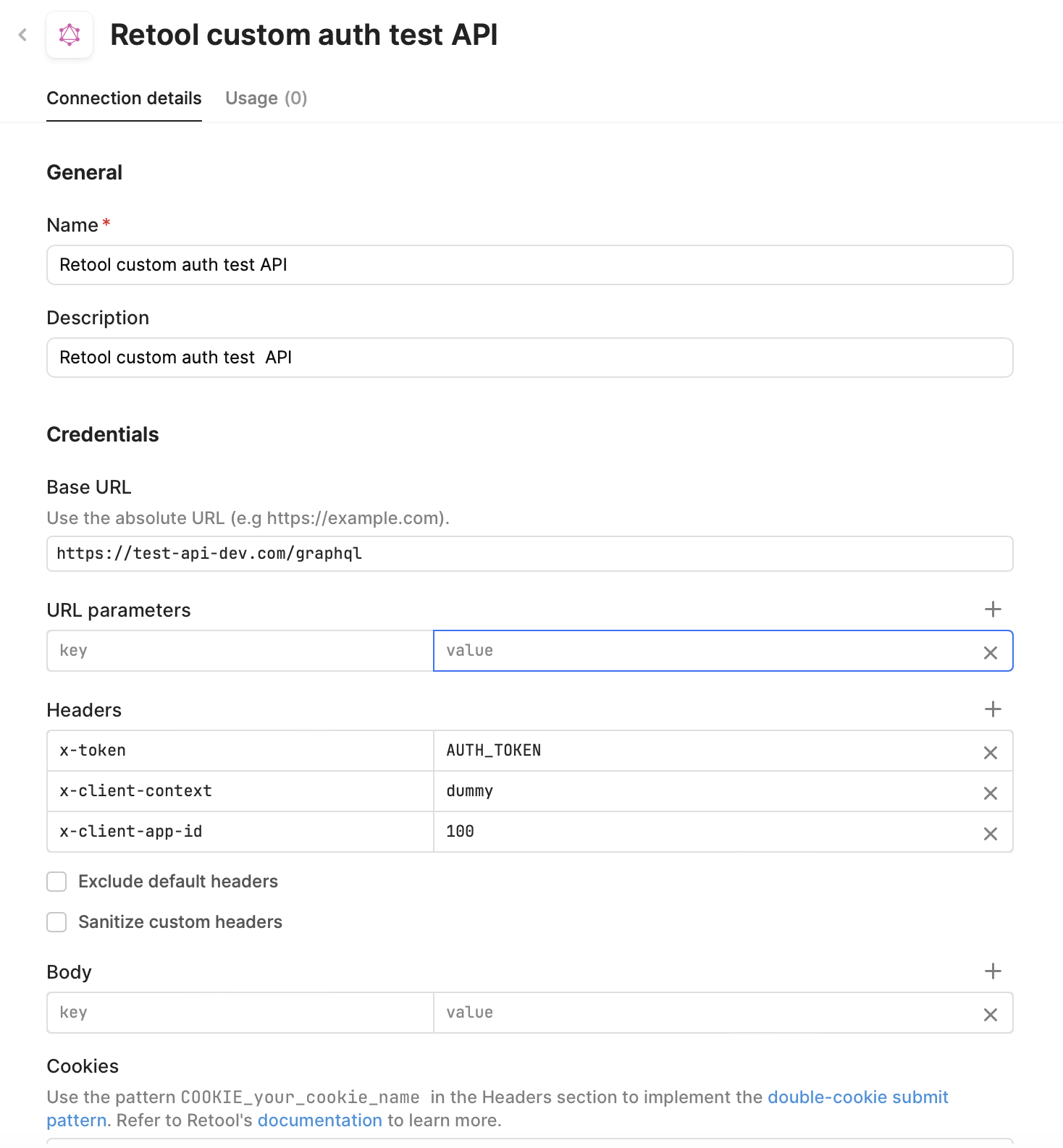Click the 'Headers' section label

[x=84, y=710]
